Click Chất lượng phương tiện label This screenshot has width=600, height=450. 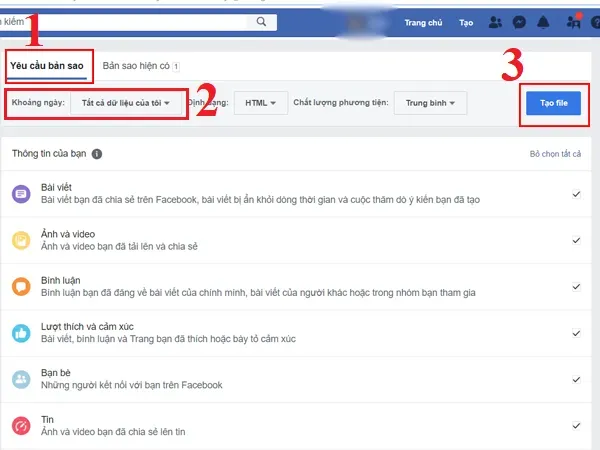tap(341, 103)
